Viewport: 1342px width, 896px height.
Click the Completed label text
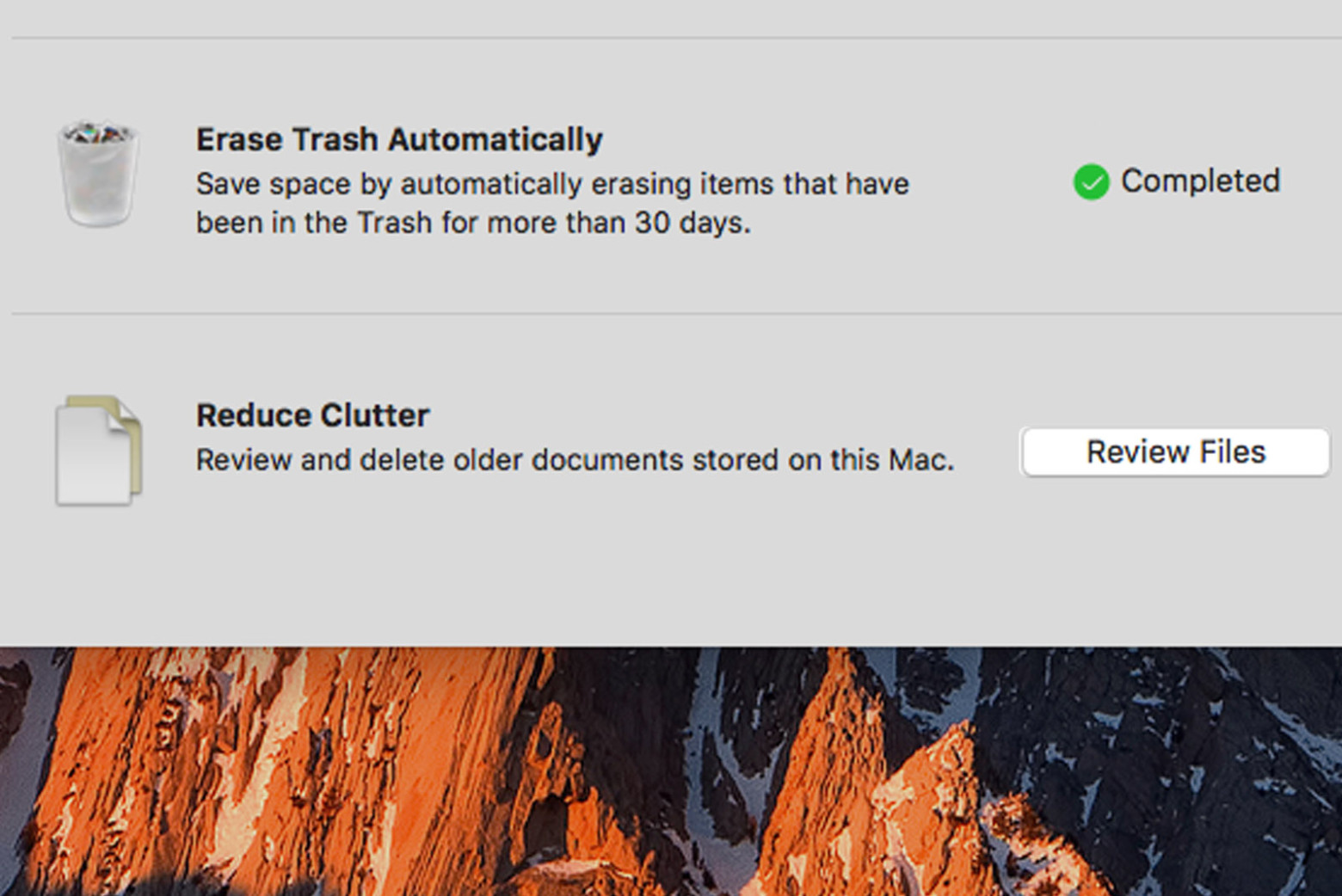[1201, 181]
